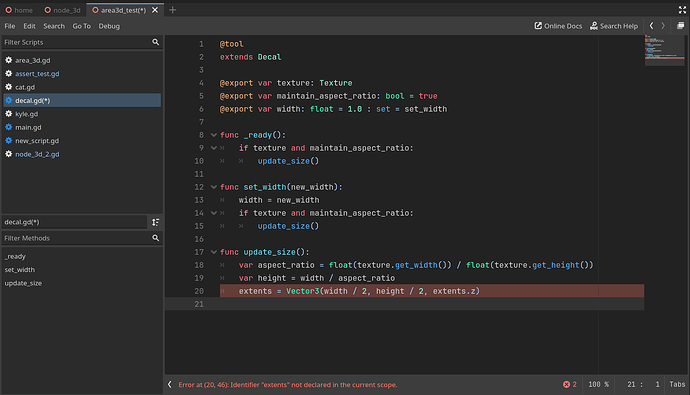This screenshot has width=690, height=395.
Task: Fold the update_size function at line 17
Action: pos(213,252)
